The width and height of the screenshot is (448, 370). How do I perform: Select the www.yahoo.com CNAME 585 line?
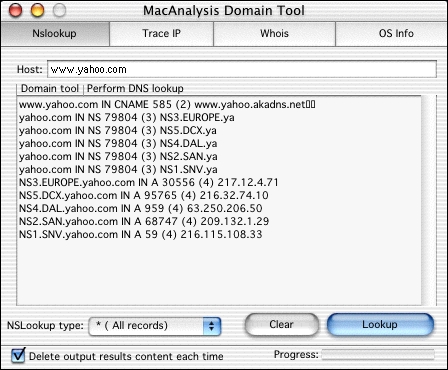click(x=167, y=105)
